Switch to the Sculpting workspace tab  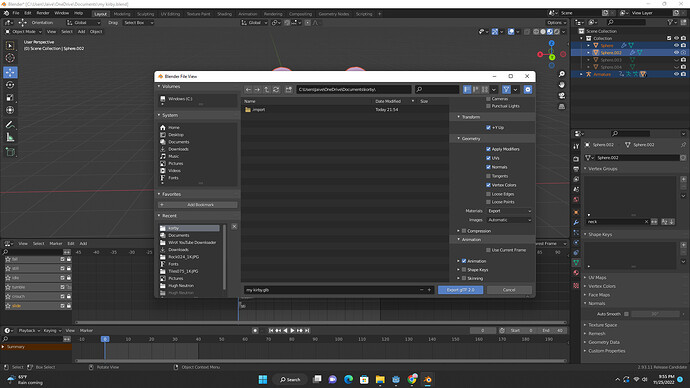coord(145,14)
